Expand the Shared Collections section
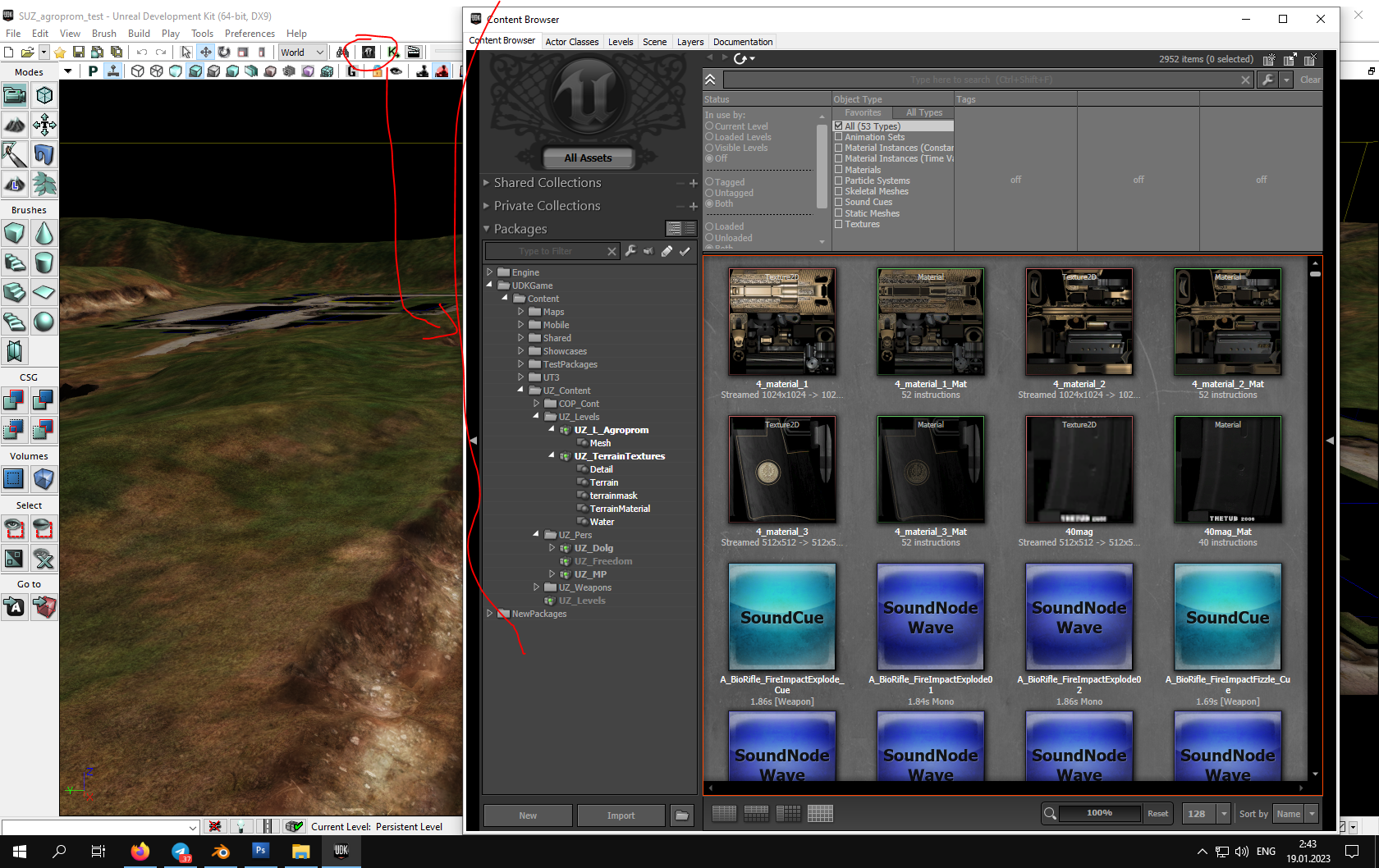 [487, 183]
